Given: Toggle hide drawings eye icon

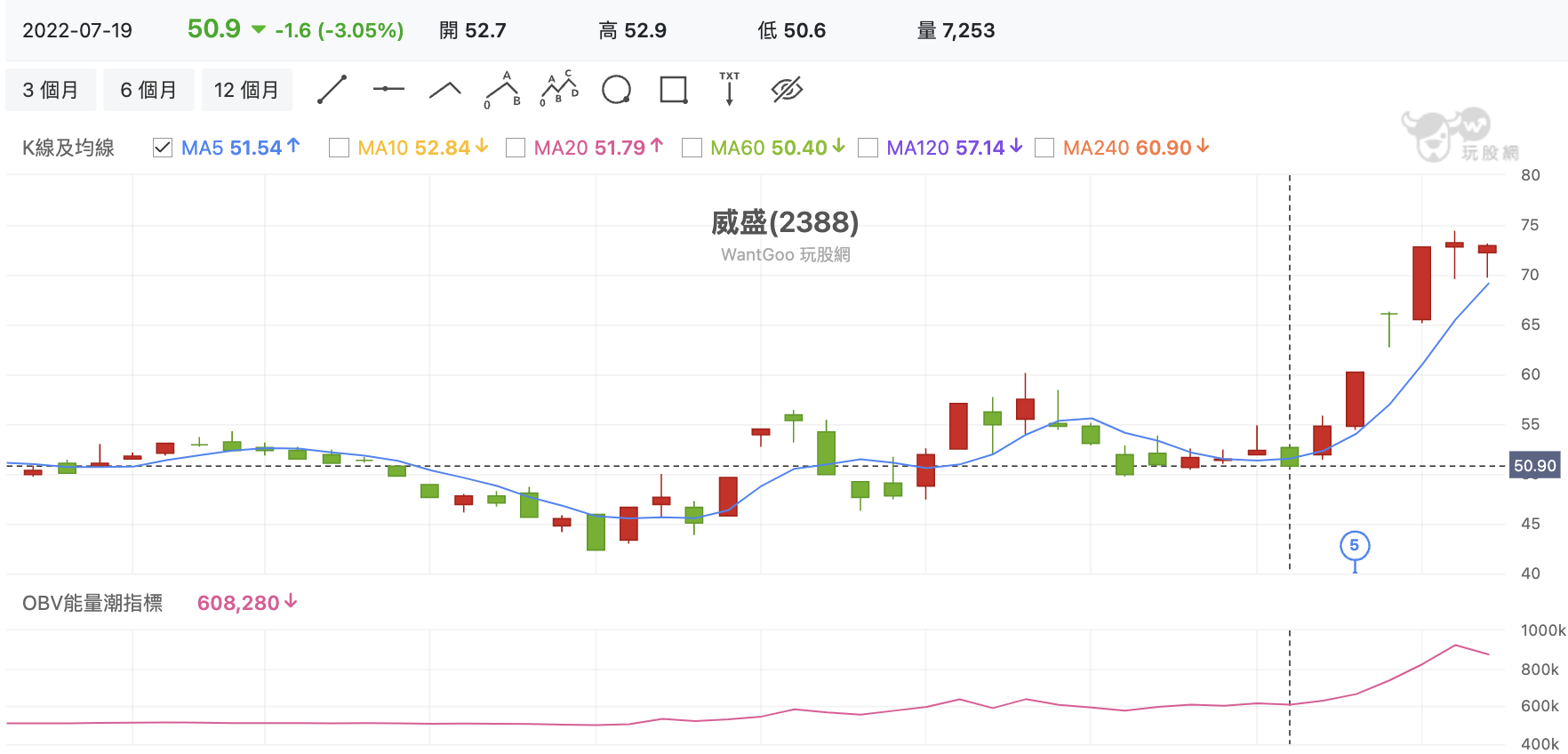Looking at the screenshot, I should 787,90.
